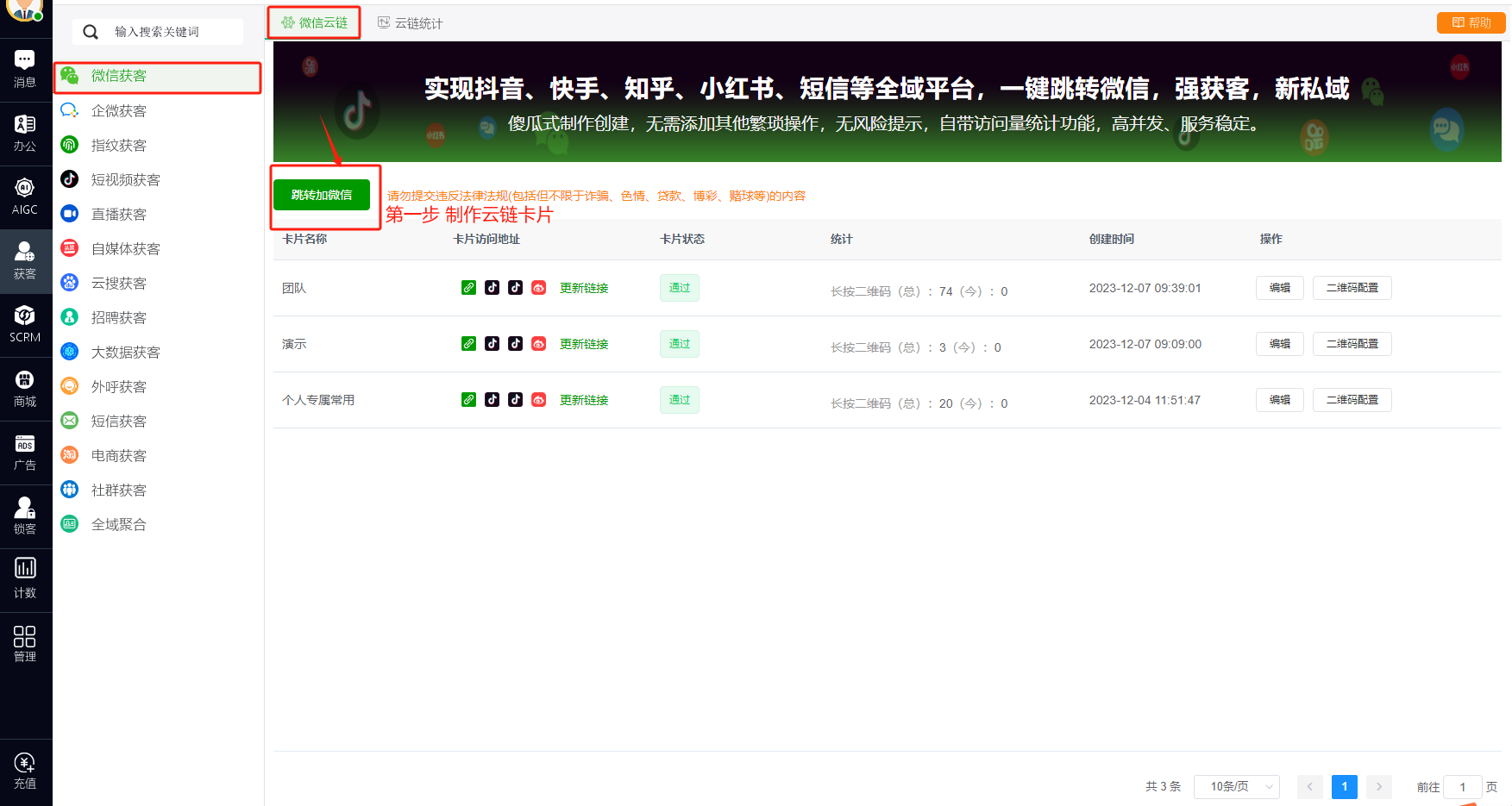Open the 锁客 module

(x=25, y=516)
